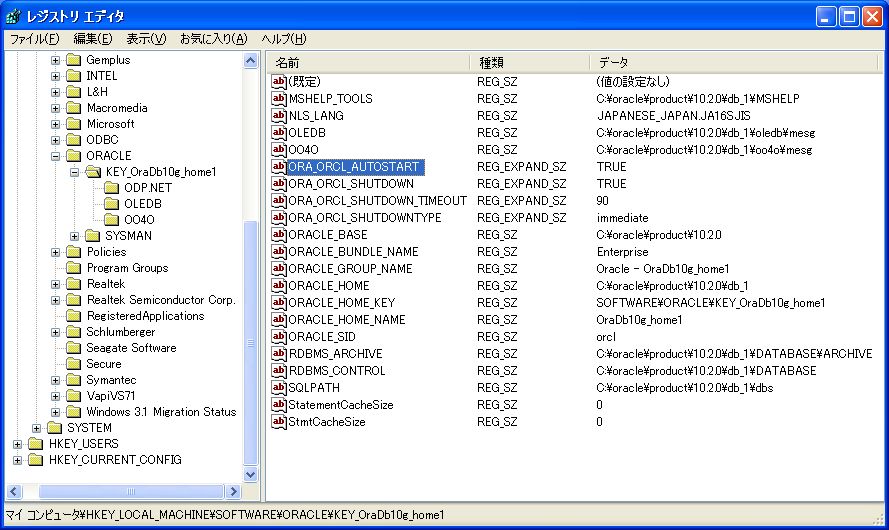Screen dimensions: 889x530
Task: Select Realtek Semiconductor Corp. key
Action: pyautogui.click(x=161, y=300)
